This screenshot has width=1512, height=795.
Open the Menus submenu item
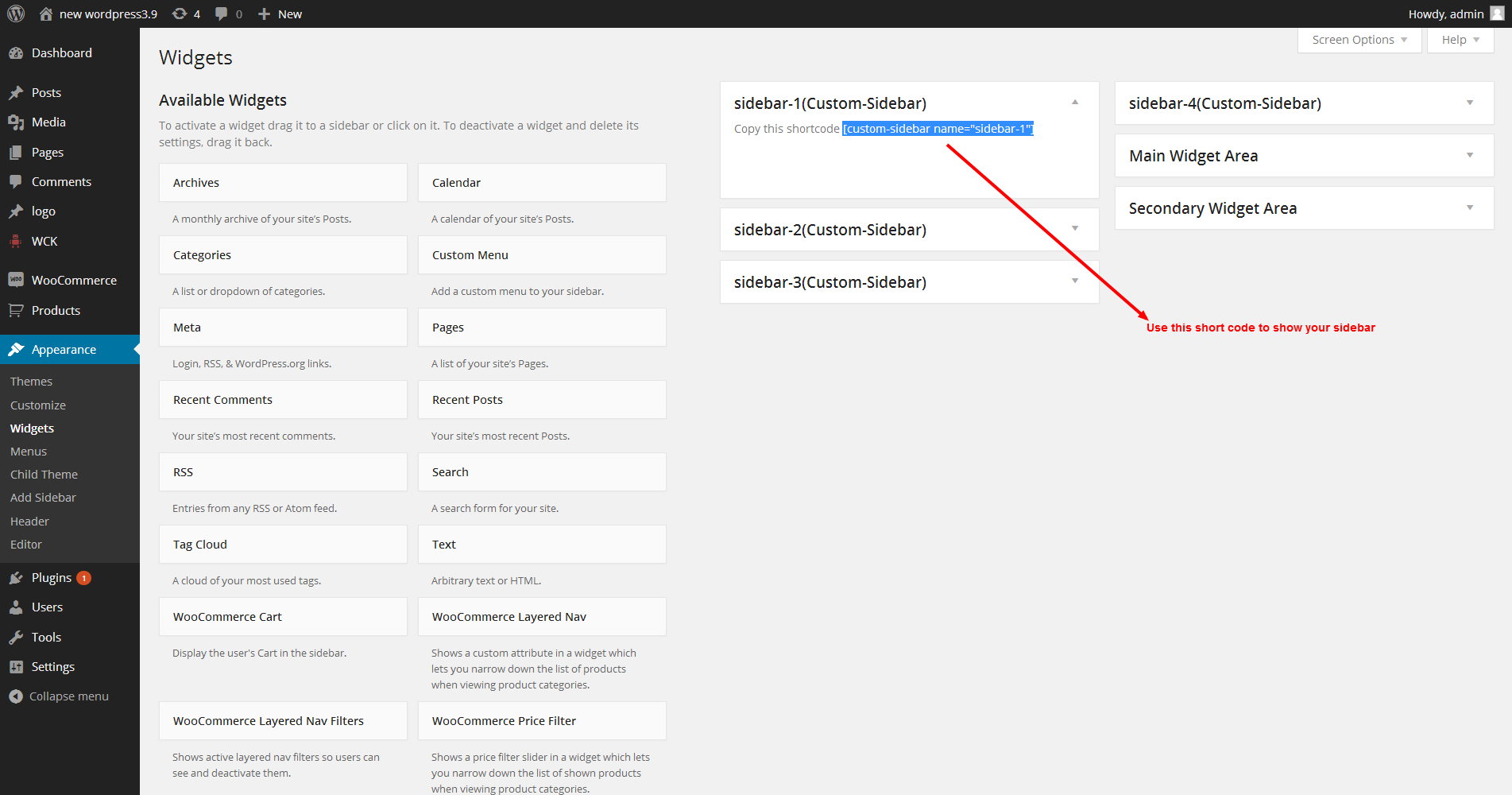pos(29,452)
